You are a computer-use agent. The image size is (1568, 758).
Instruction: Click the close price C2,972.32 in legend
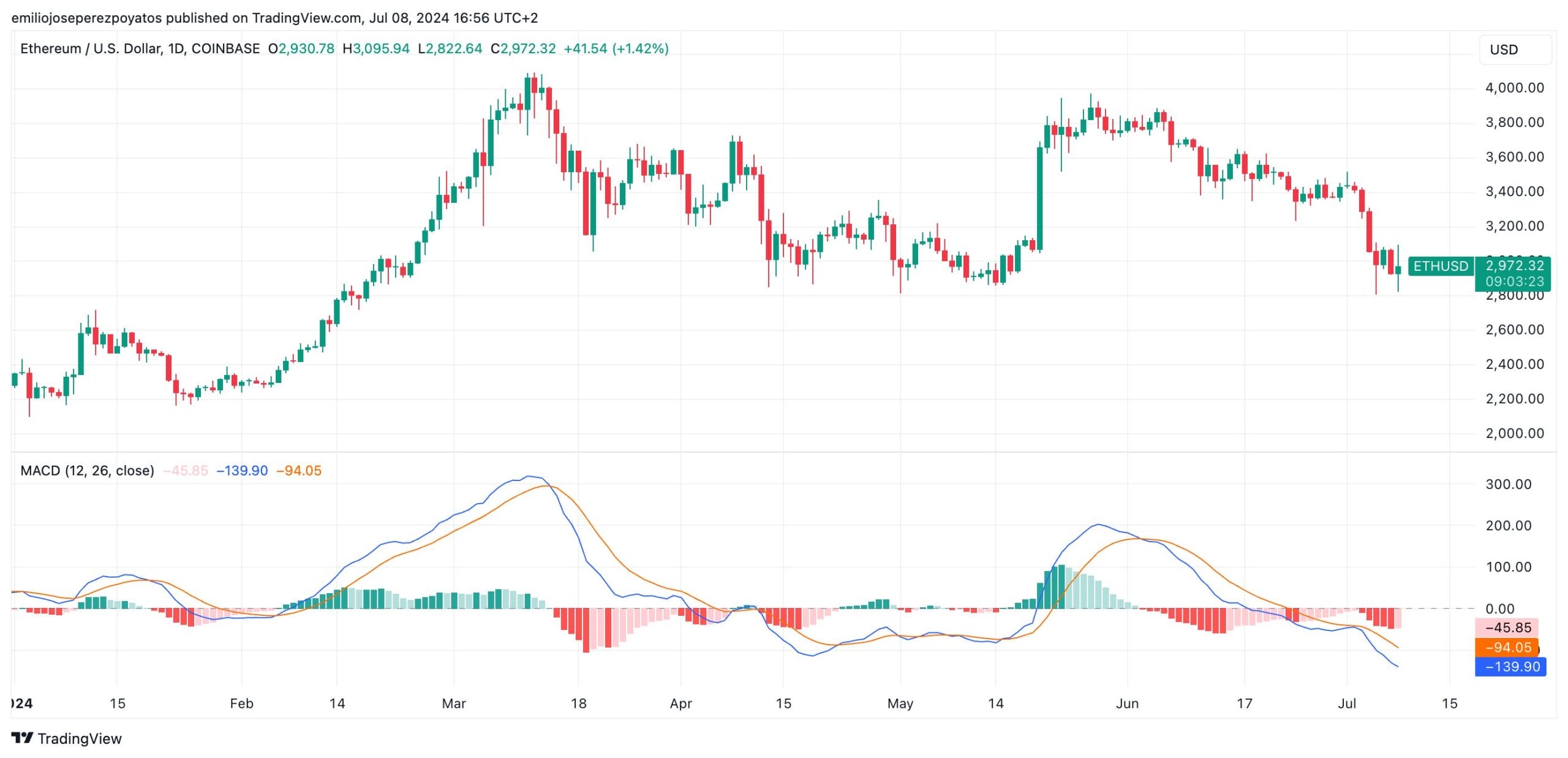coord(523,48)
